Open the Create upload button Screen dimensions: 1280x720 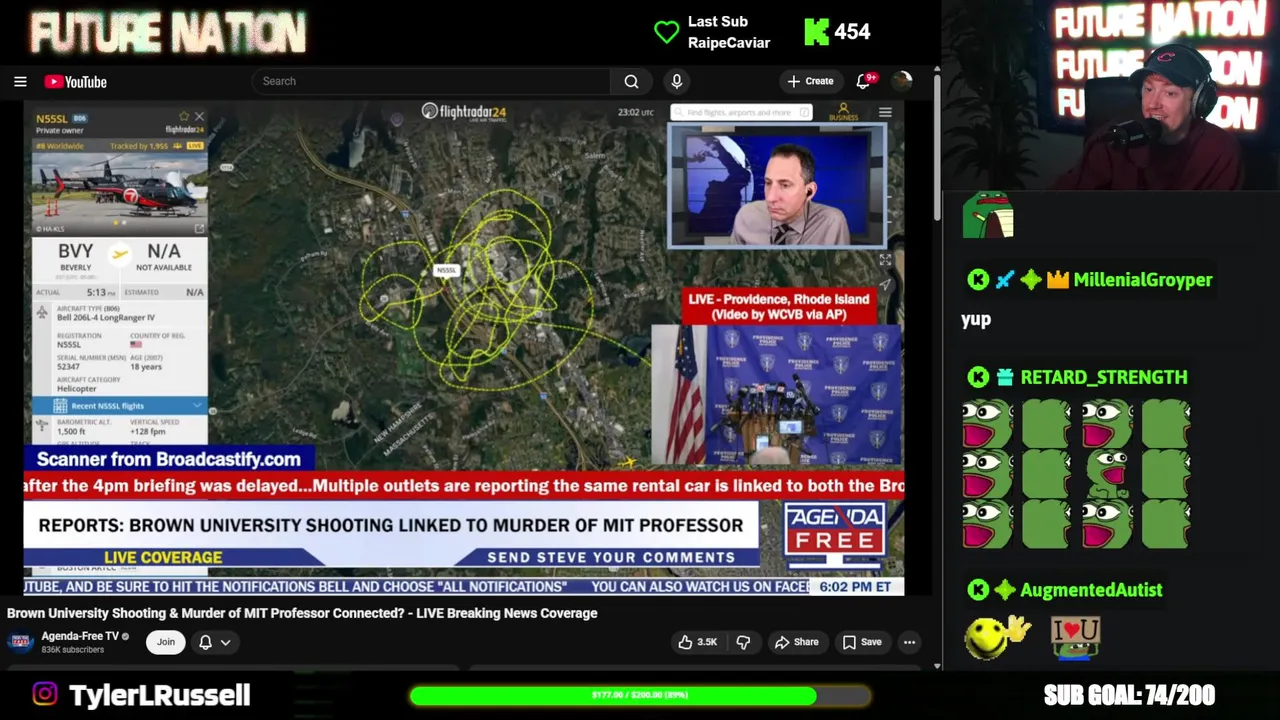pos(810,81)
